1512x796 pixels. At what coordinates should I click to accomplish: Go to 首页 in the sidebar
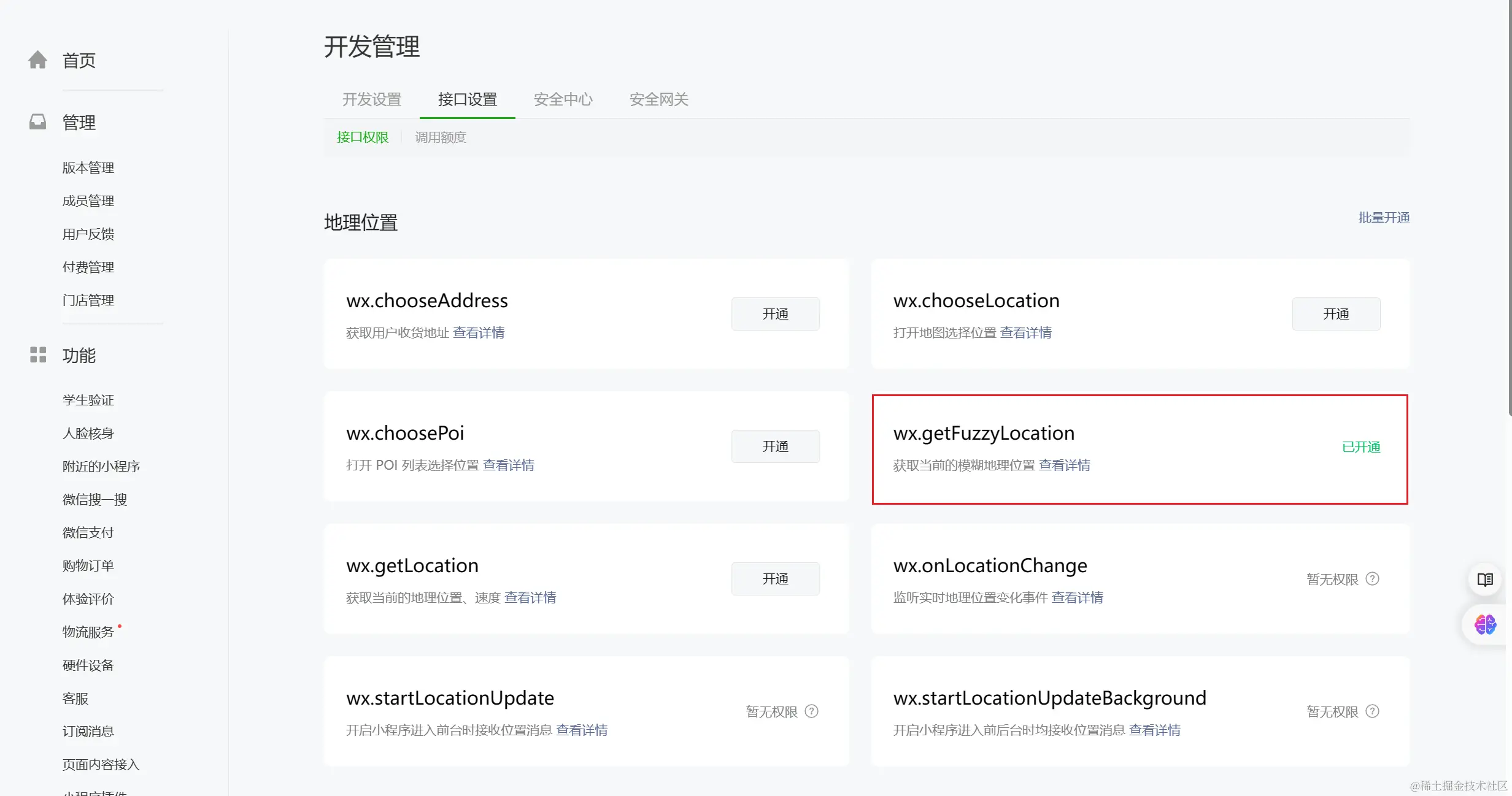[x=79, y=60]
